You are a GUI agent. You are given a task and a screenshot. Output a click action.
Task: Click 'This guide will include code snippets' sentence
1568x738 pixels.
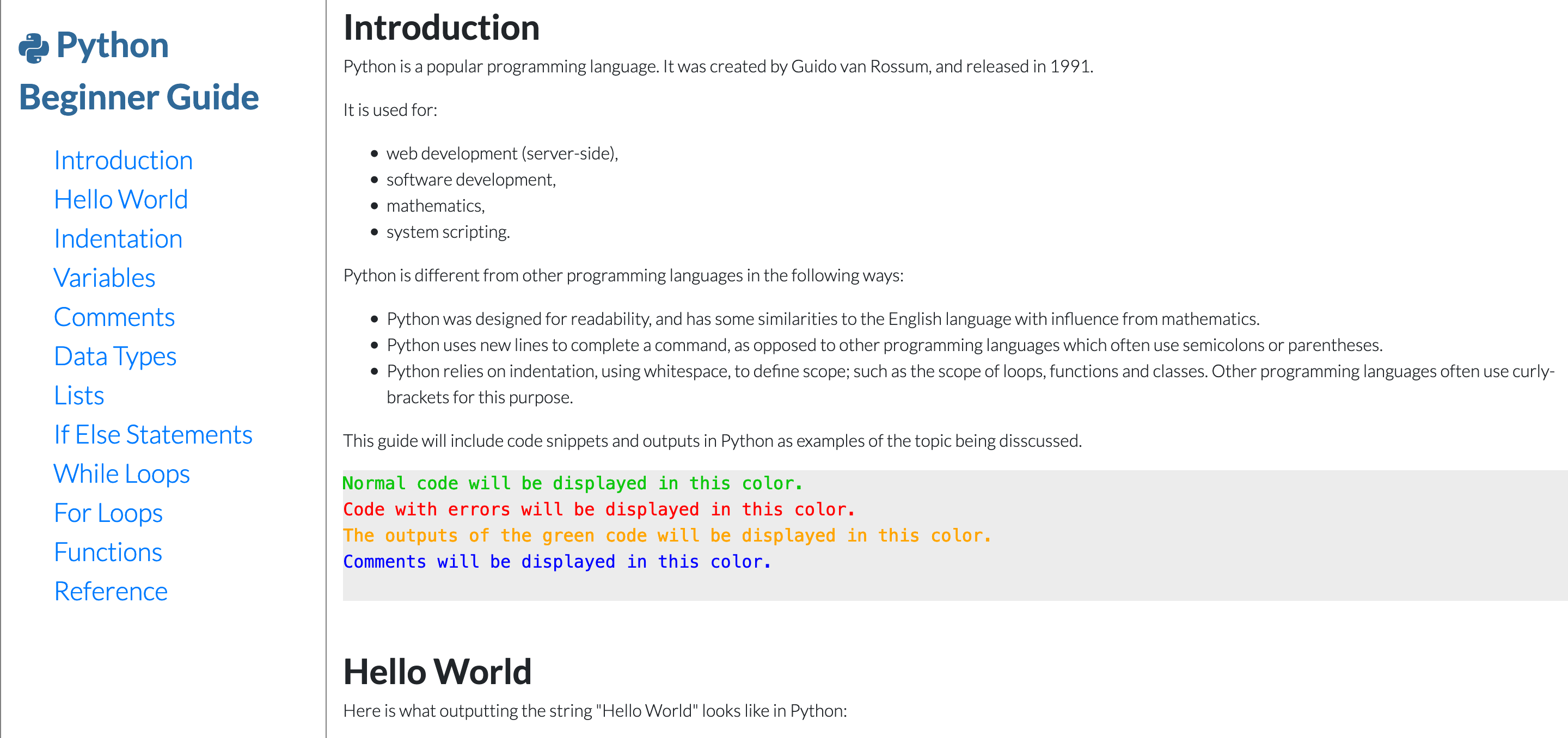point(712,441)
